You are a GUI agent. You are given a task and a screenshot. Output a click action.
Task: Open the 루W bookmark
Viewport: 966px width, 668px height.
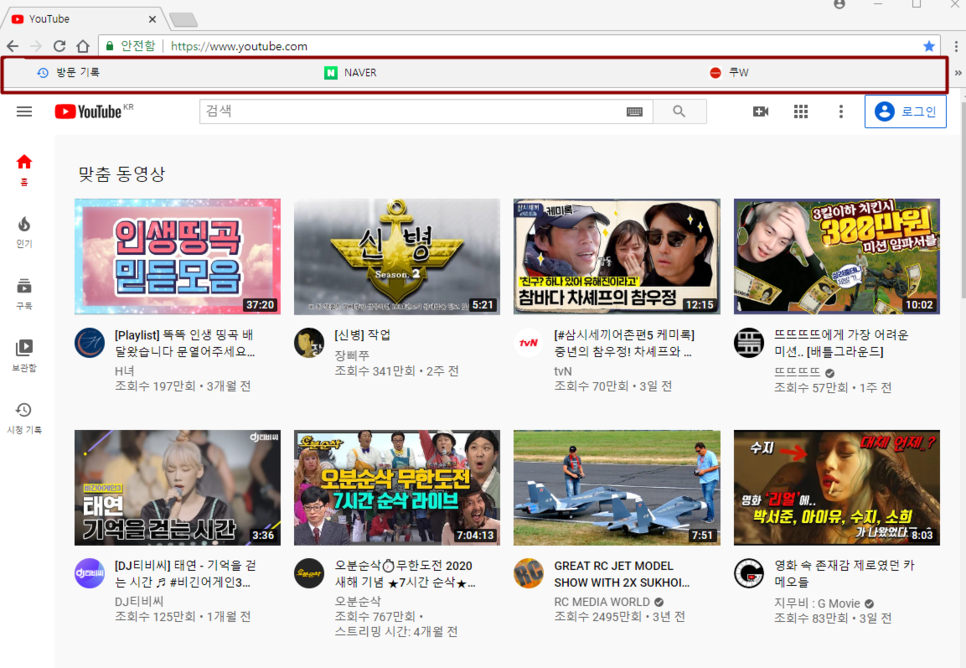[x=729, y=73]
